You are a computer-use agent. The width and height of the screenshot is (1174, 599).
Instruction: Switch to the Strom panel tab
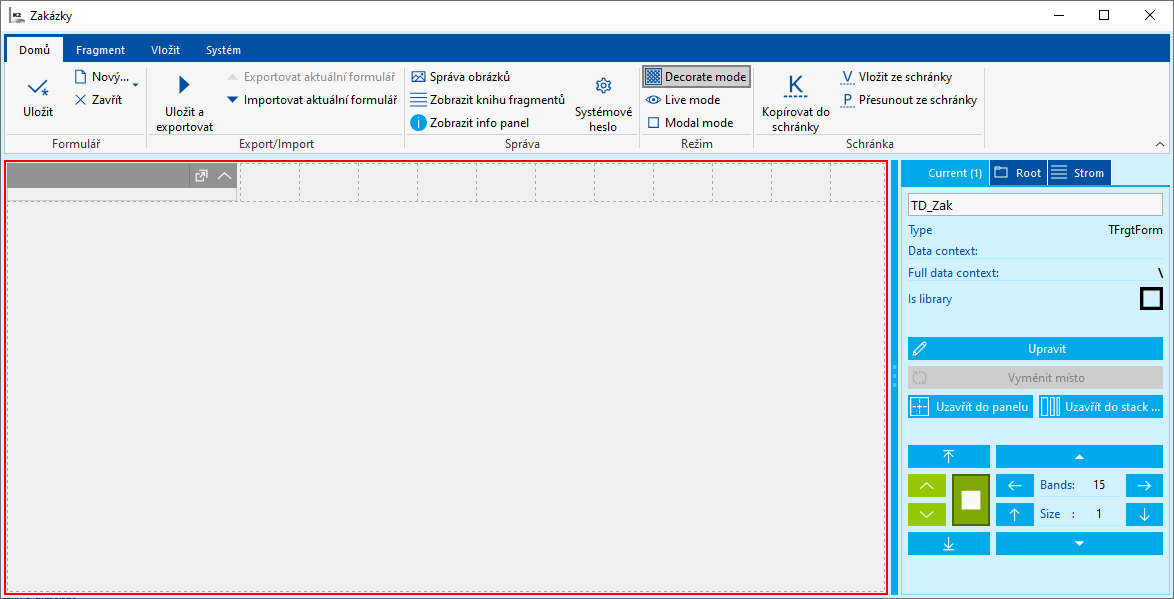click(x=1080, y=173)
